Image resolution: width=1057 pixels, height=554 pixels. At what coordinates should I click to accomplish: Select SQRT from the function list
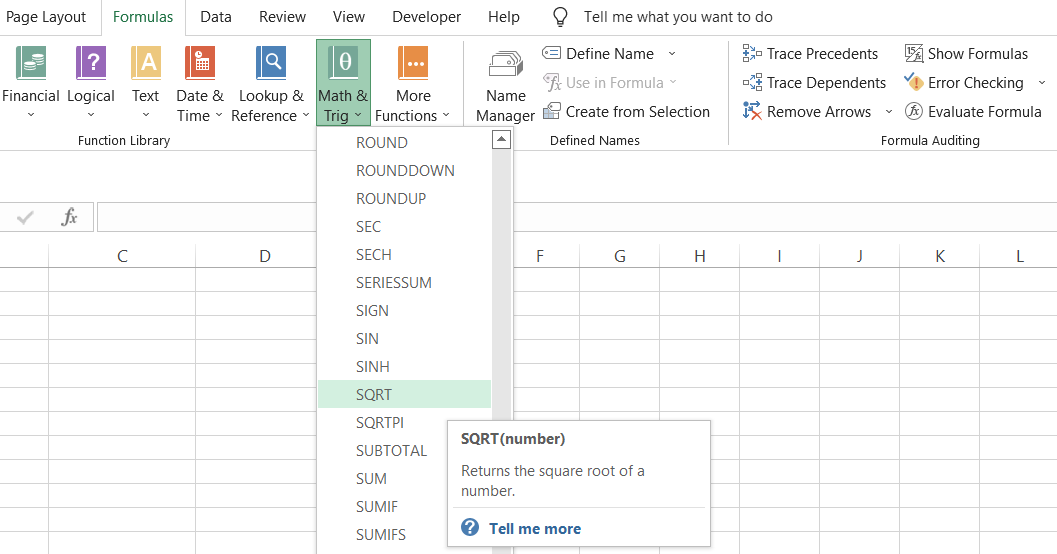pos(374,395)
